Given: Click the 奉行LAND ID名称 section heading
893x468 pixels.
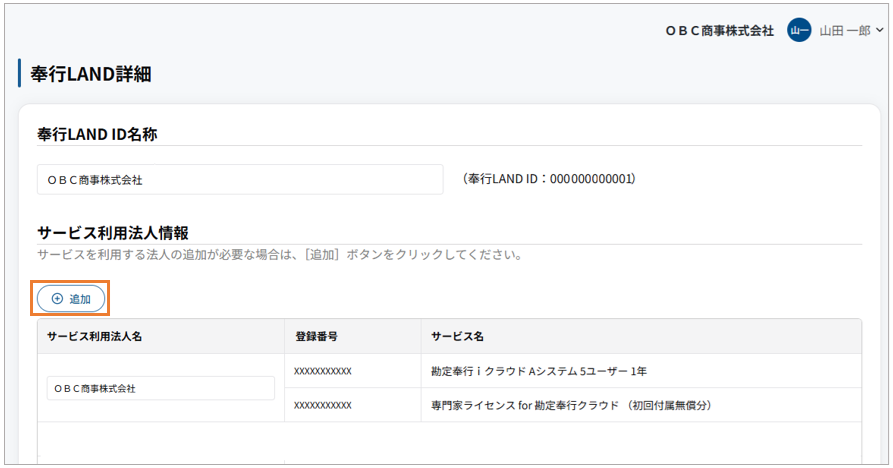Looking at the screenshot, I should point(97,134).
